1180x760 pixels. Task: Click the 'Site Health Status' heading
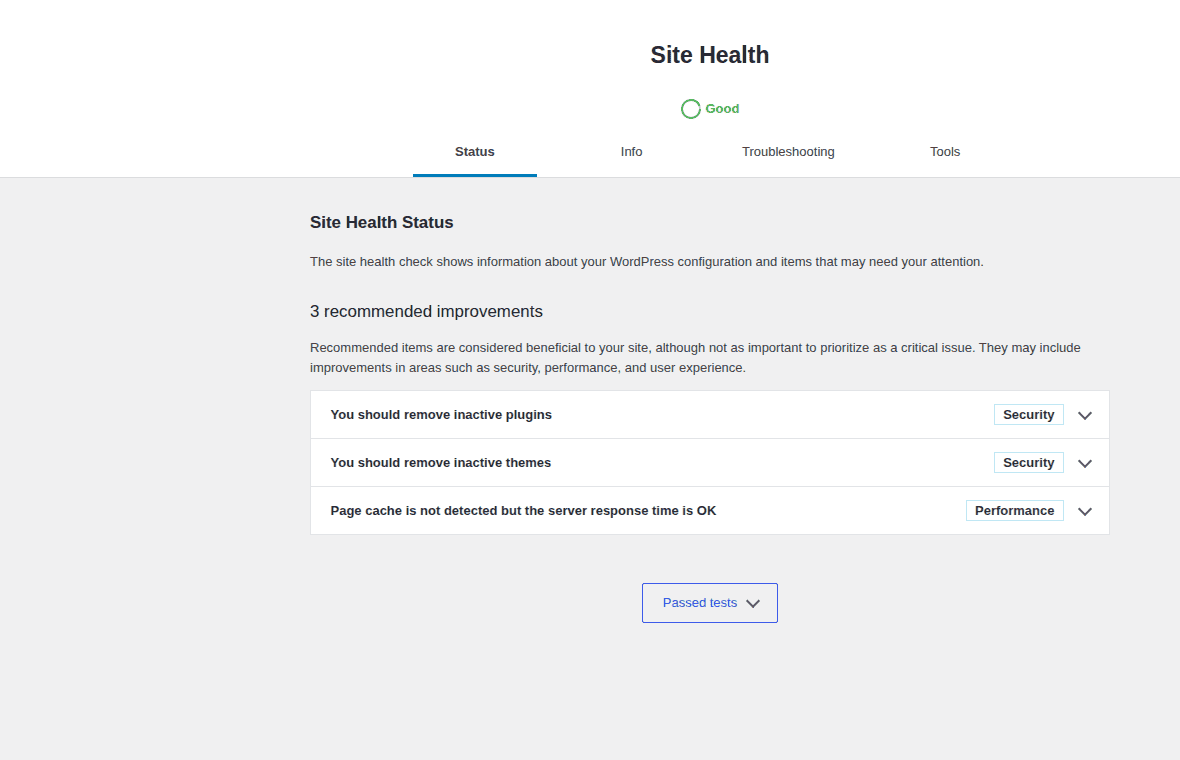coord(382,223)
